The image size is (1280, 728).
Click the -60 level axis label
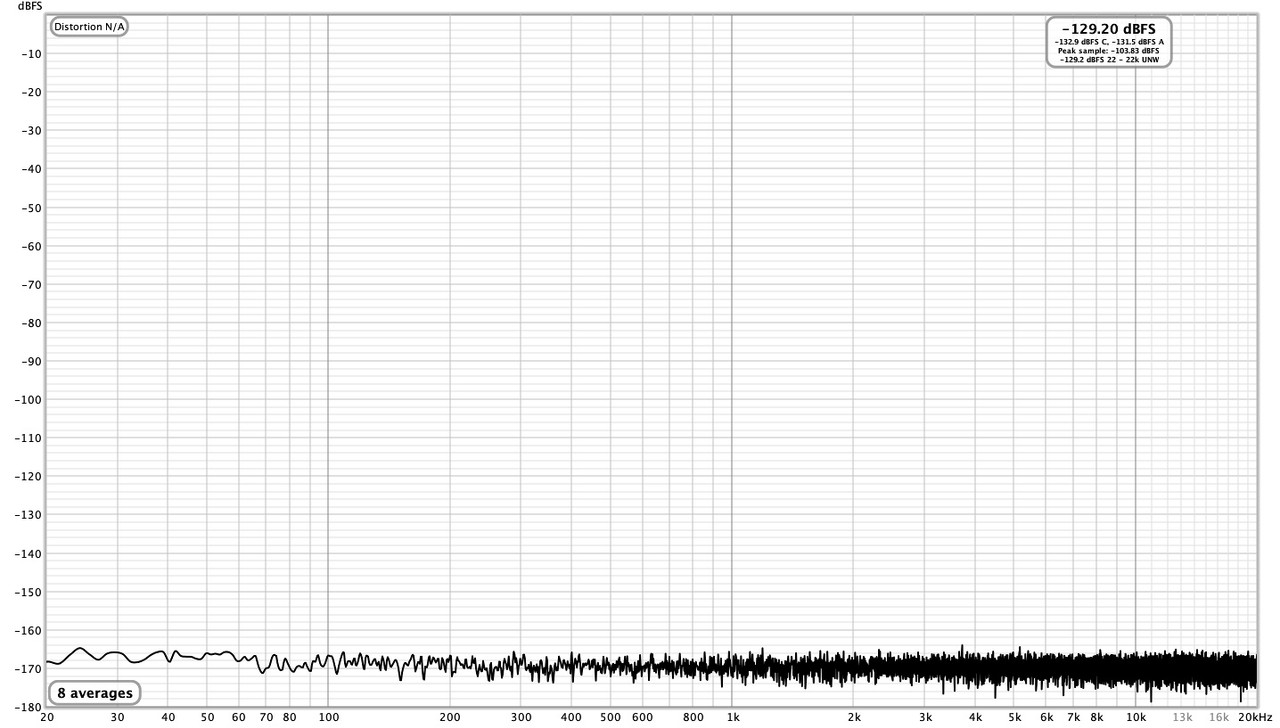(x=30, y=246)
